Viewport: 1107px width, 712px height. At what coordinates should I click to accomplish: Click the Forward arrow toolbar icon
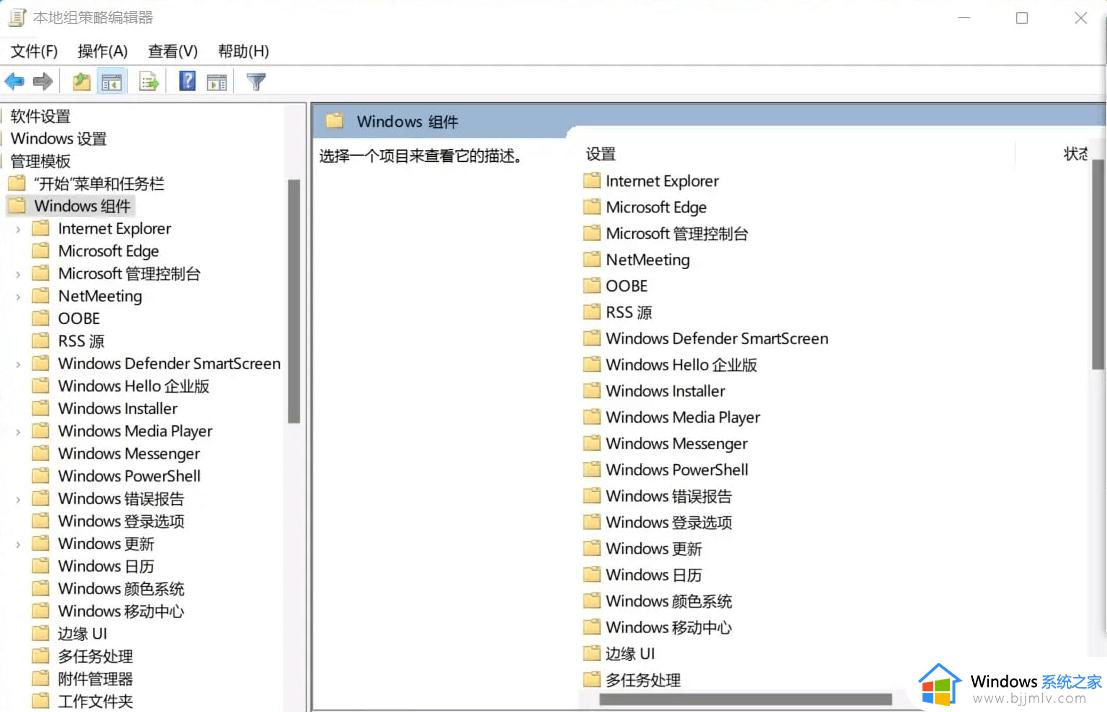point(43,82)
